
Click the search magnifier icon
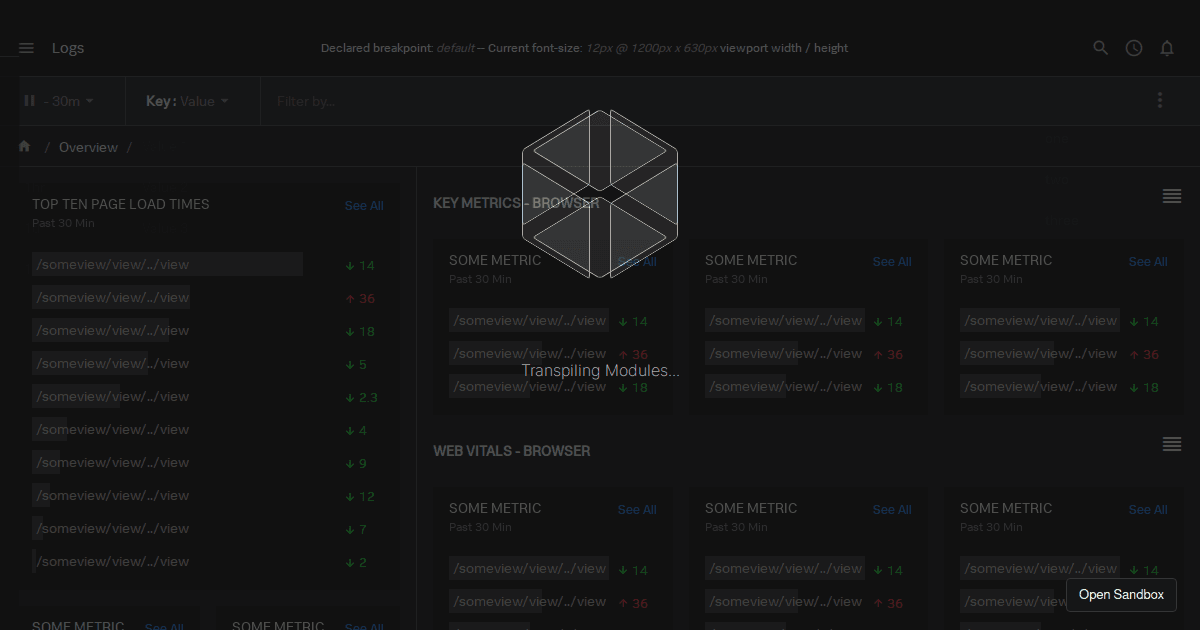point(1101,48)
